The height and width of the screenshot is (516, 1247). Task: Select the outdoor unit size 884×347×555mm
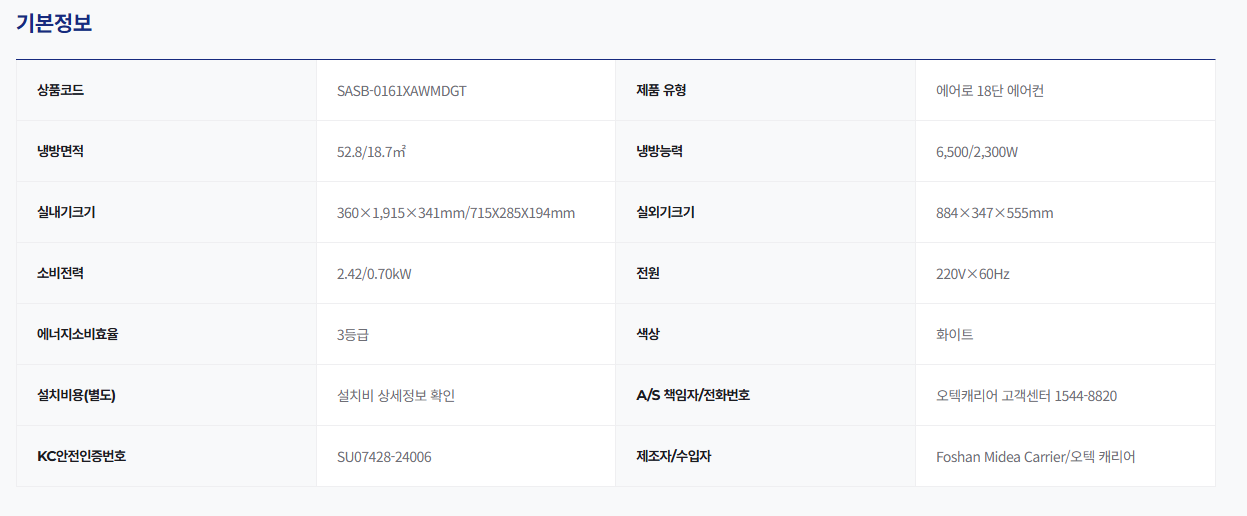pos(994,213)
